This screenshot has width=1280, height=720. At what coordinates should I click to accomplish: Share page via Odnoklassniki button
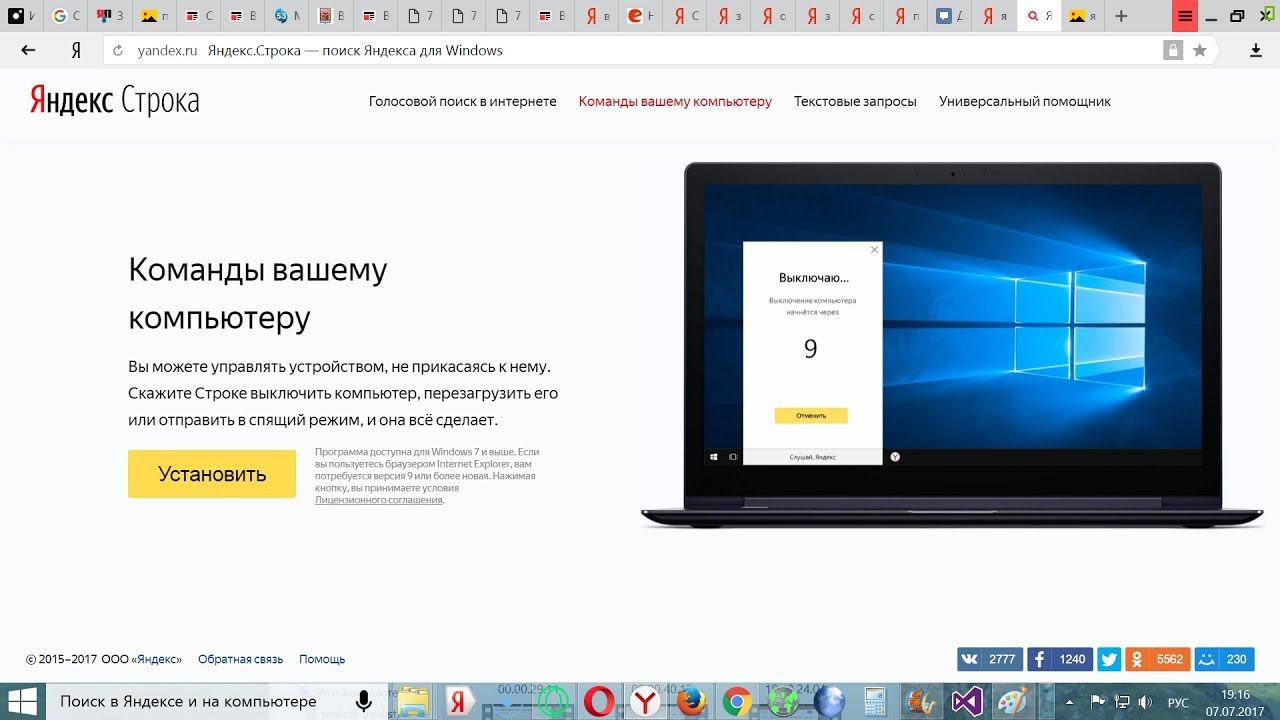point(1158,659)
